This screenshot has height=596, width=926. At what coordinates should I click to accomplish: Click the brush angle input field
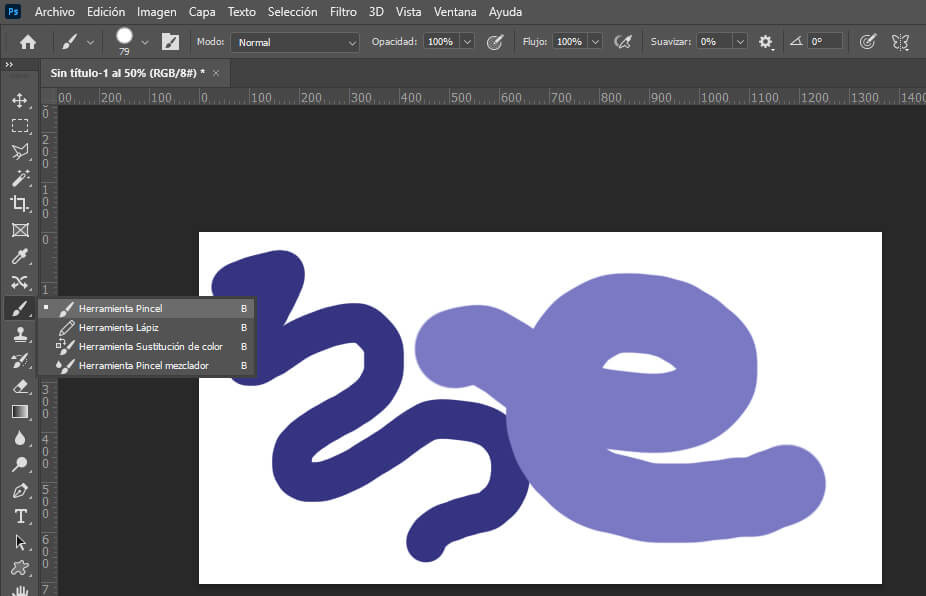click(824, 42)
